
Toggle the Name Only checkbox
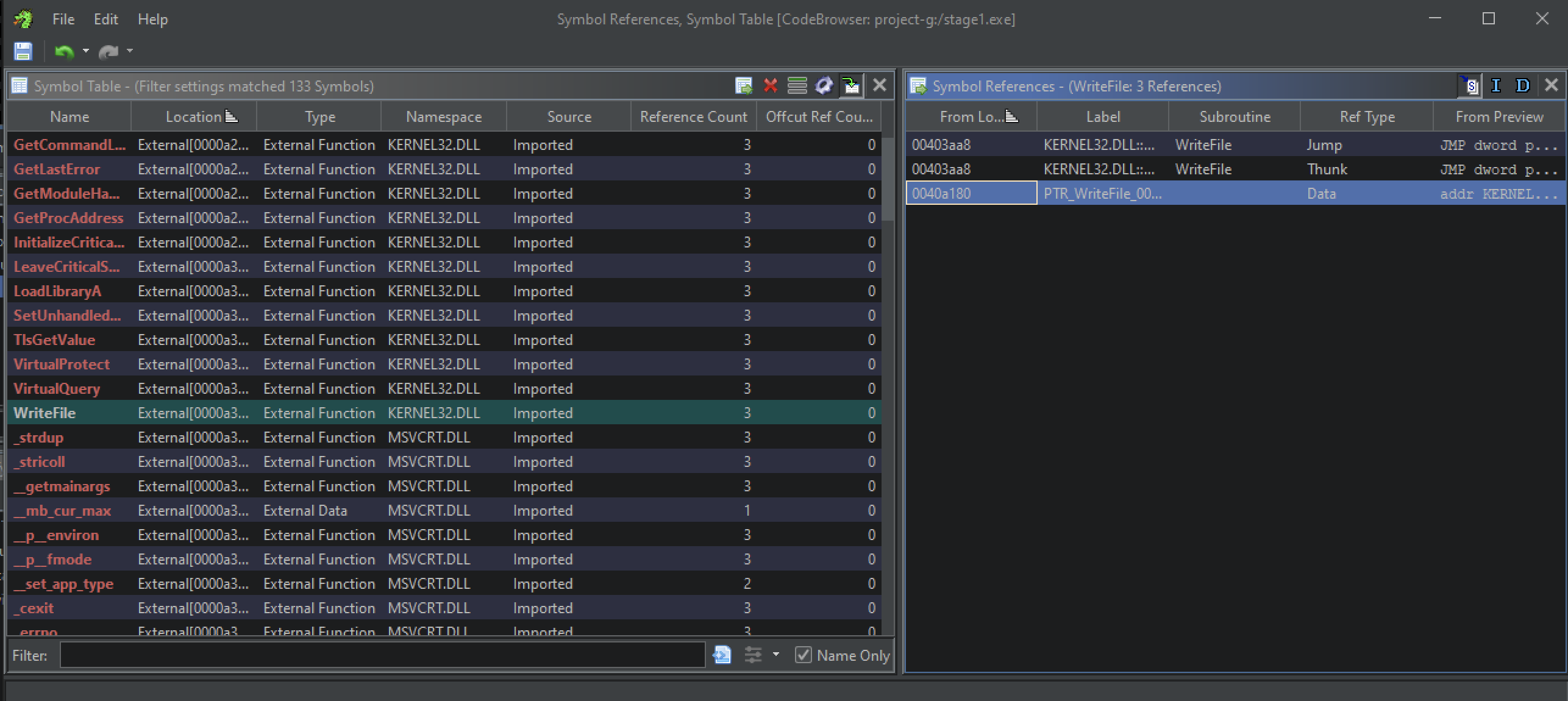pos(804,655)
